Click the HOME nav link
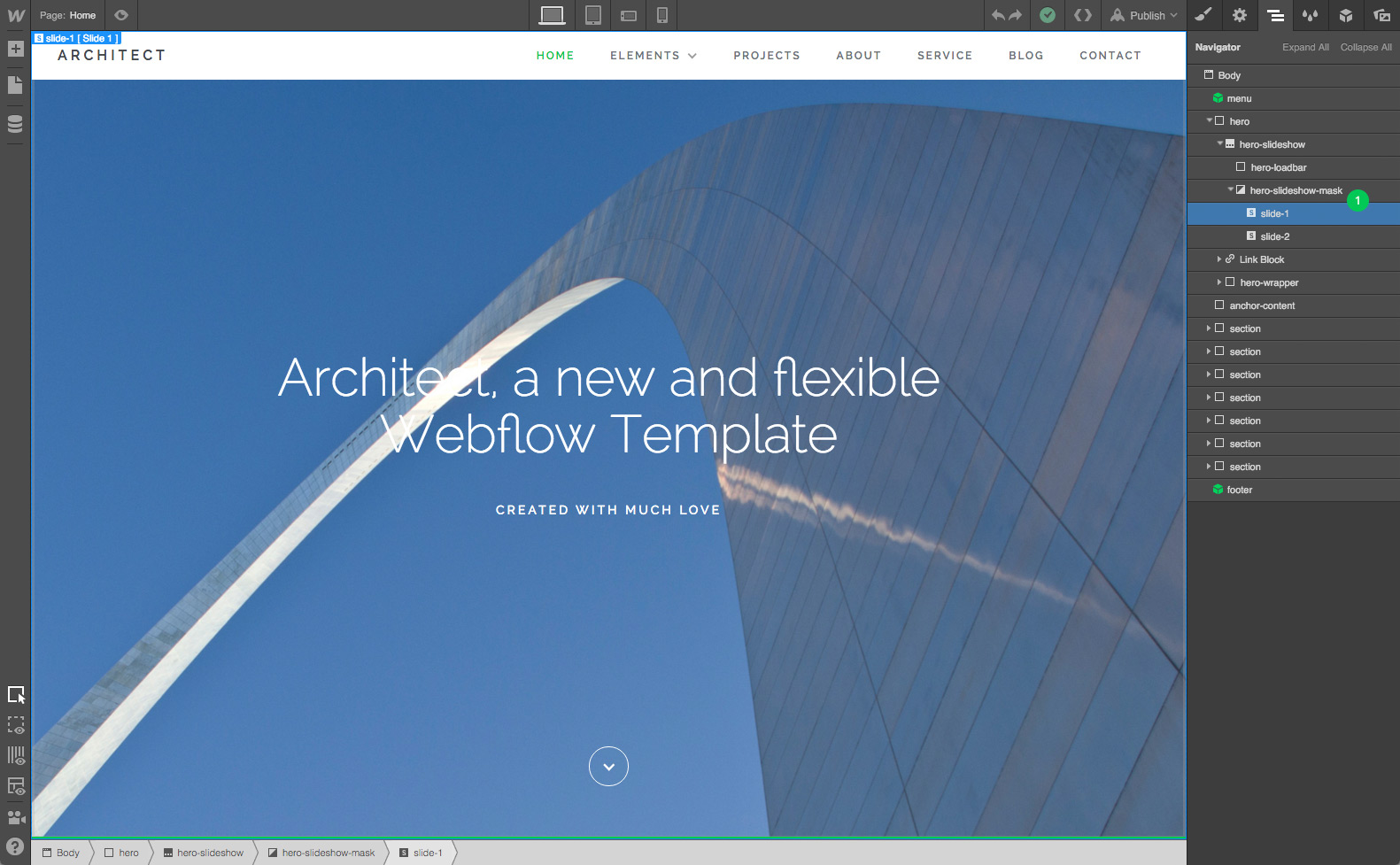Viewport: 1400px width, 865px height. (x=555, y=56)
